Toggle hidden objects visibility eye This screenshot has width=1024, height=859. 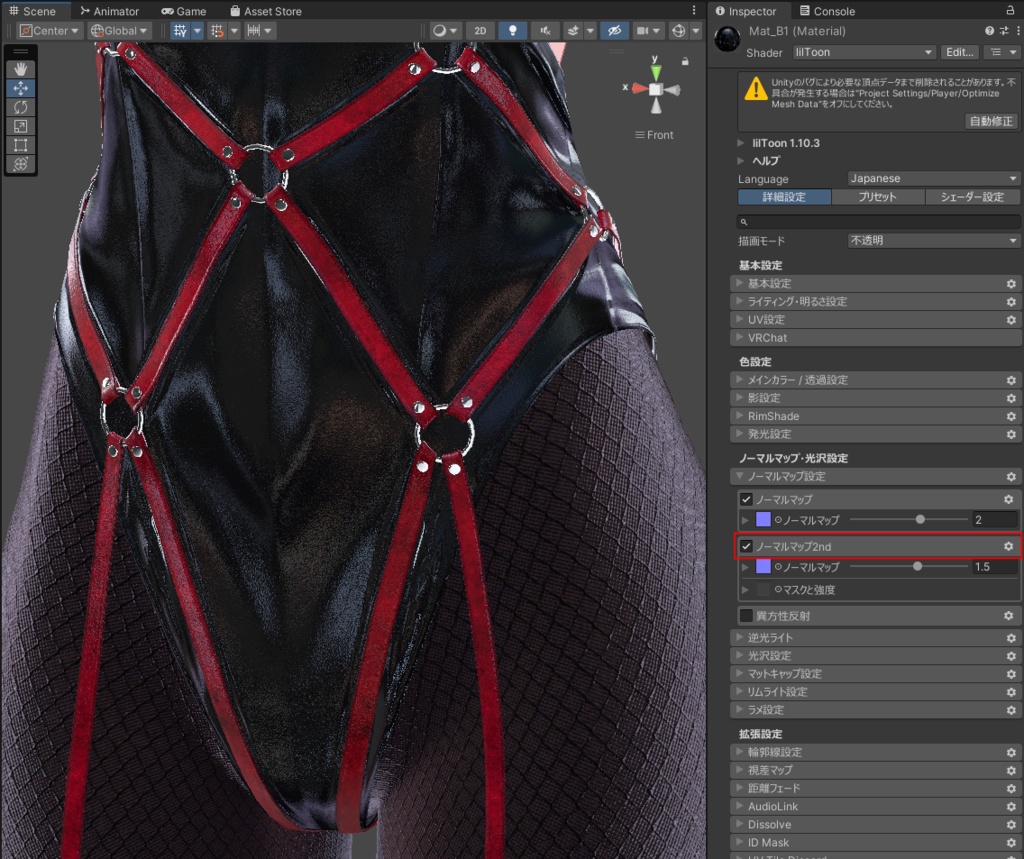615,31
